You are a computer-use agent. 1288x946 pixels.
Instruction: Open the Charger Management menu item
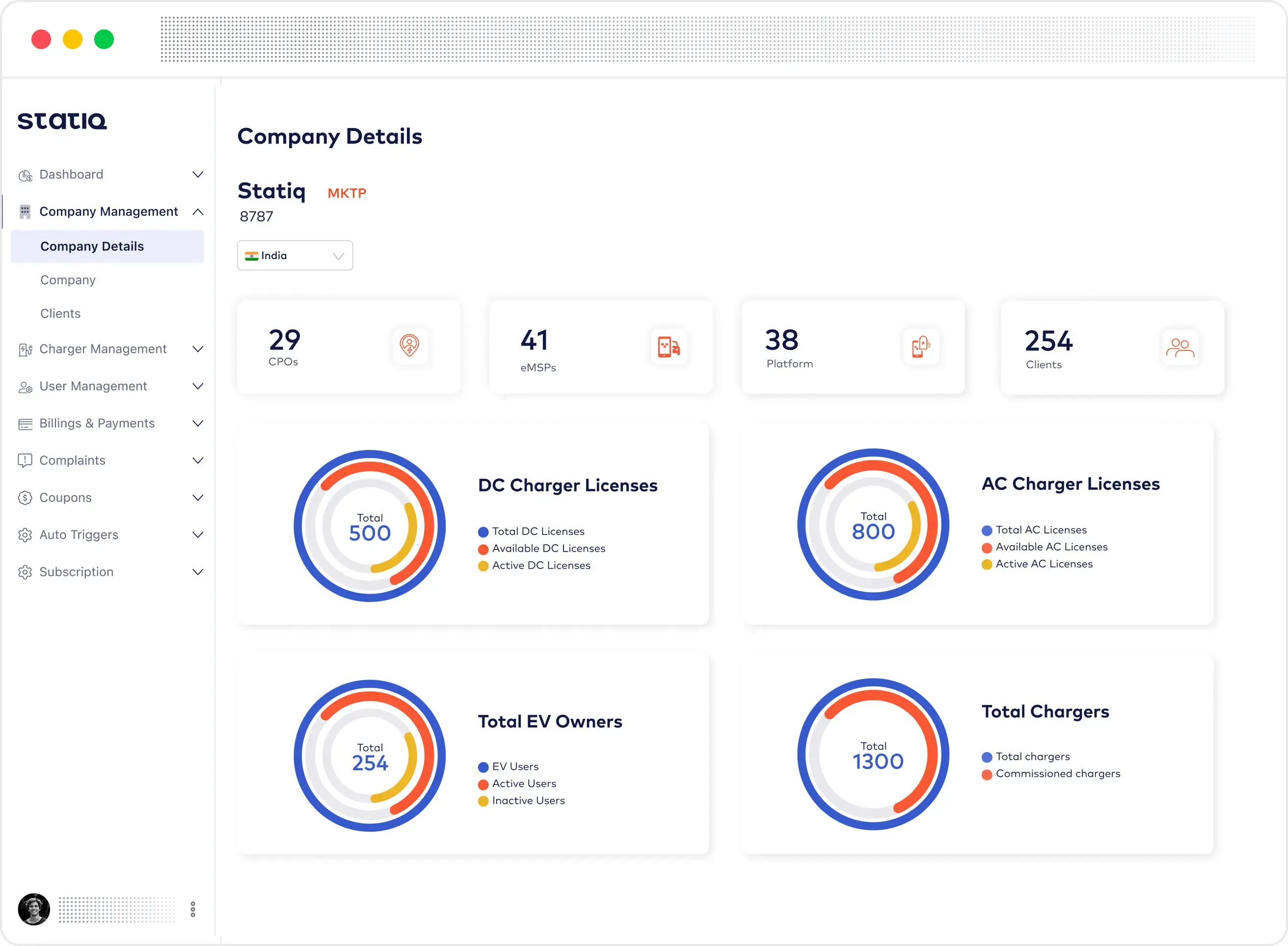(x=103, y=349)
